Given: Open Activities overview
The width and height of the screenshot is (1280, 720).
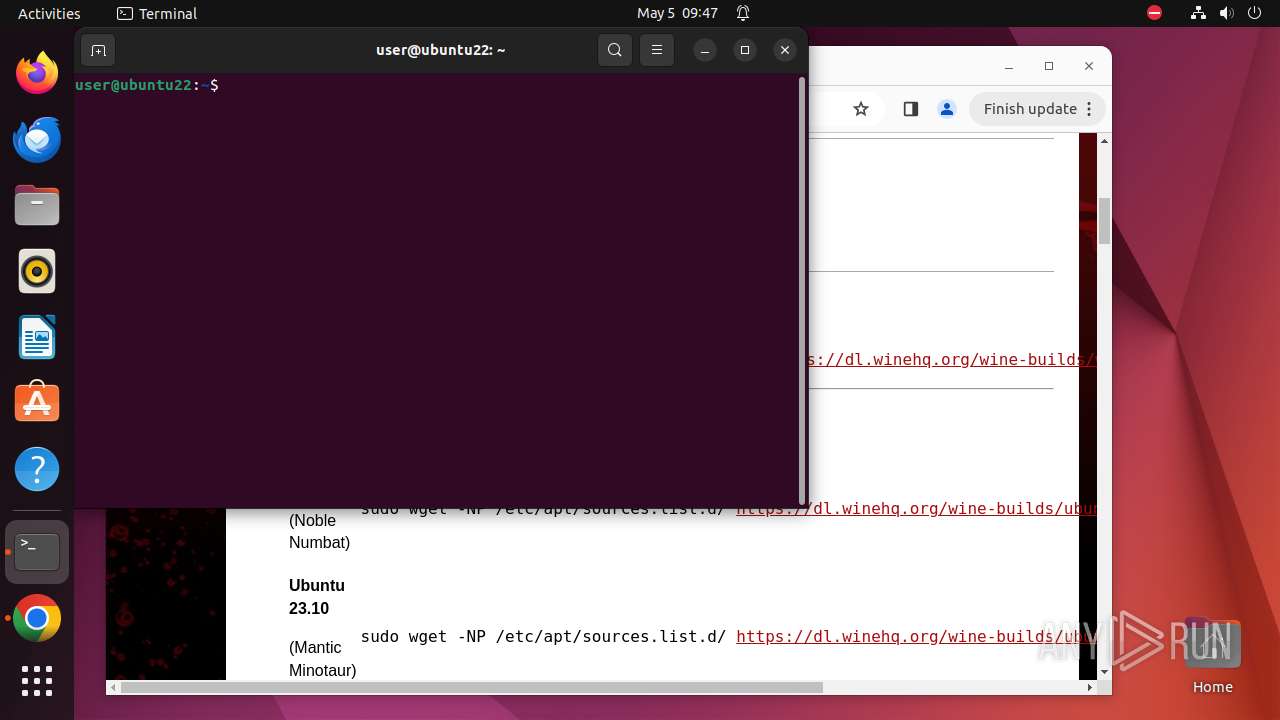Looking at the screenshot, I should coord(49,13).
